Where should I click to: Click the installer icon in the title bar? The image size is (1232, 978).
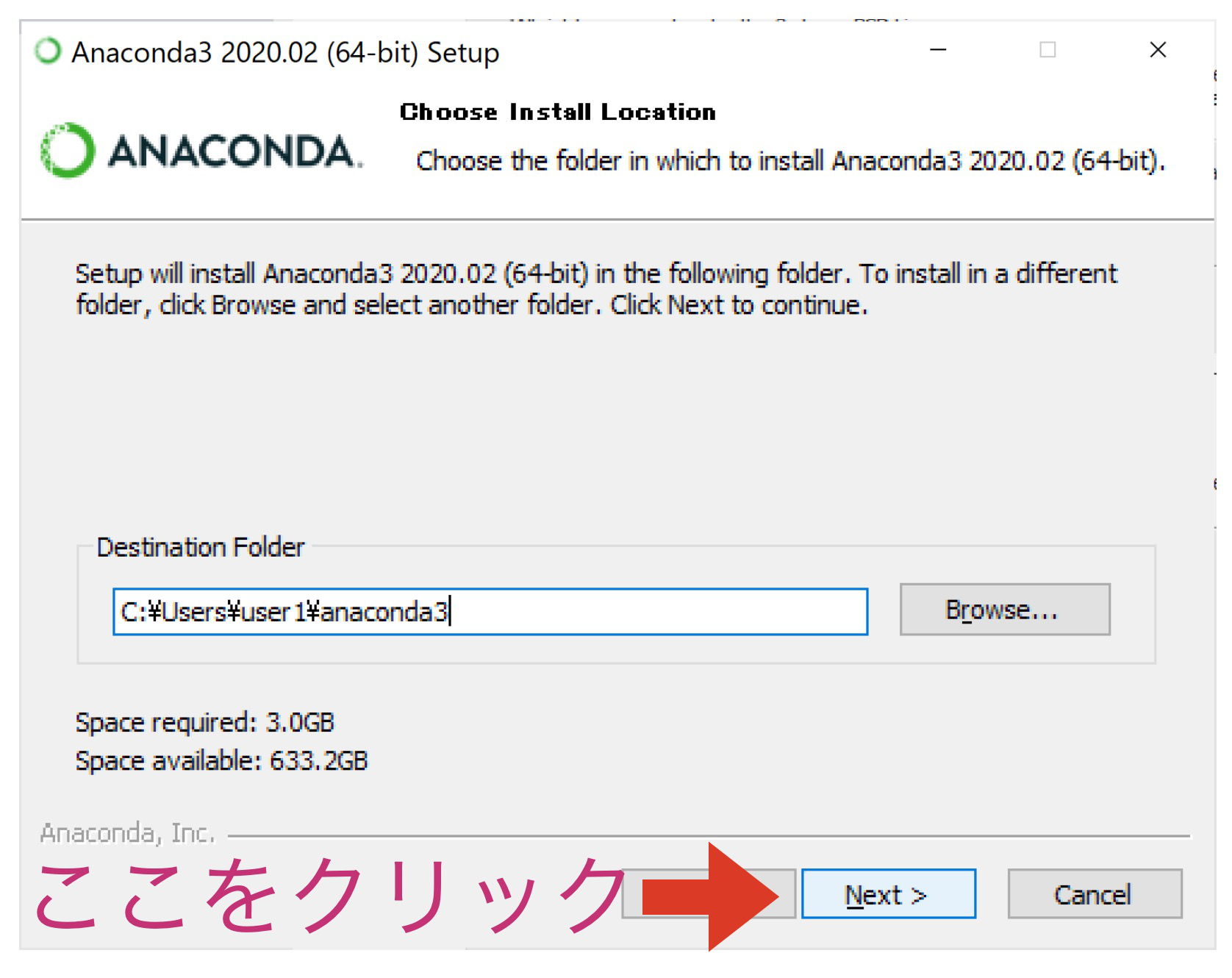pyautogui.click(x=49, y=51)
